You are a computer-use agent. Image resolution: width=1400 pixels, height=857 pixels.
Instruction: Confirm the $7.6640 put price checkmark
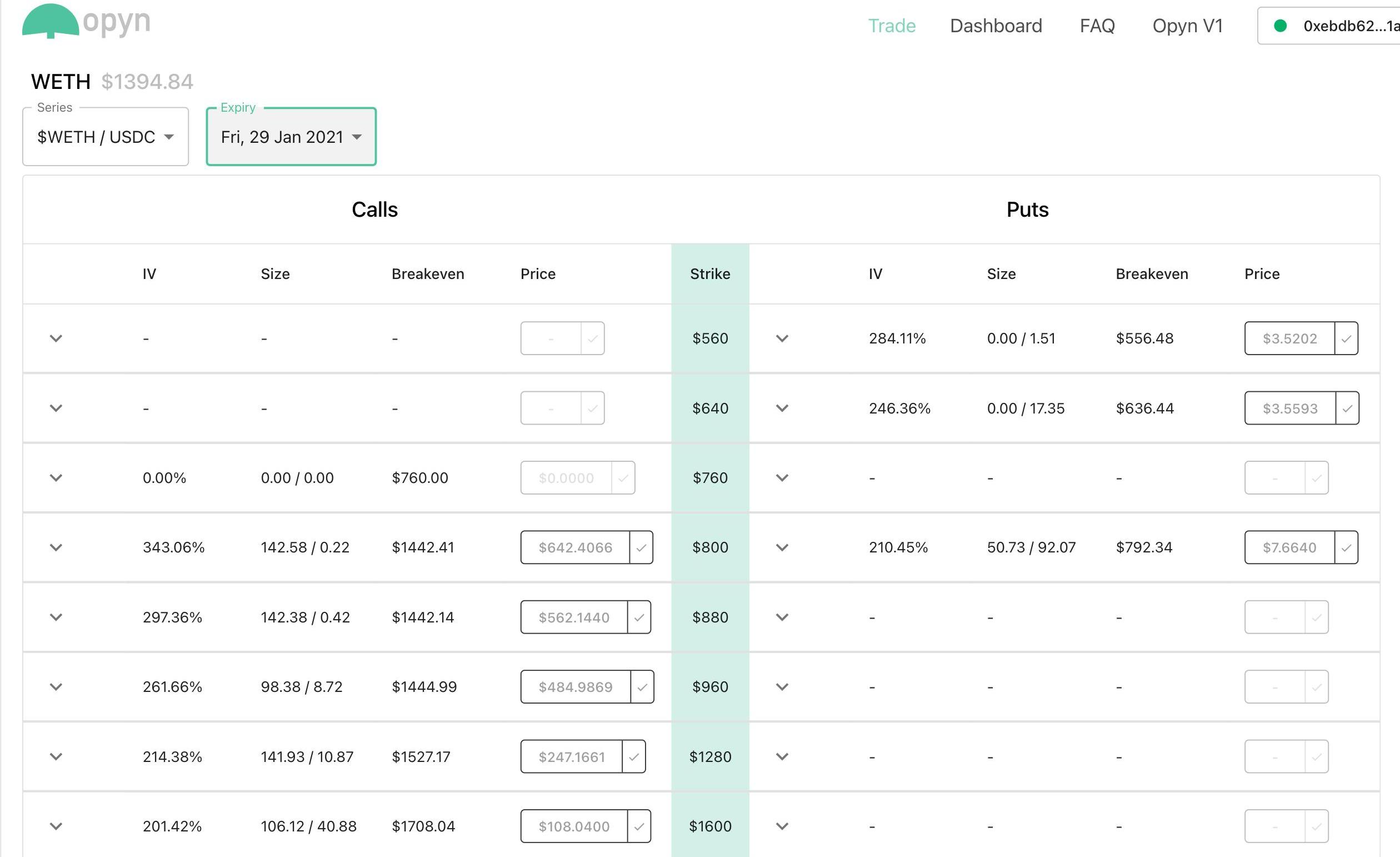coord(1347,547)
